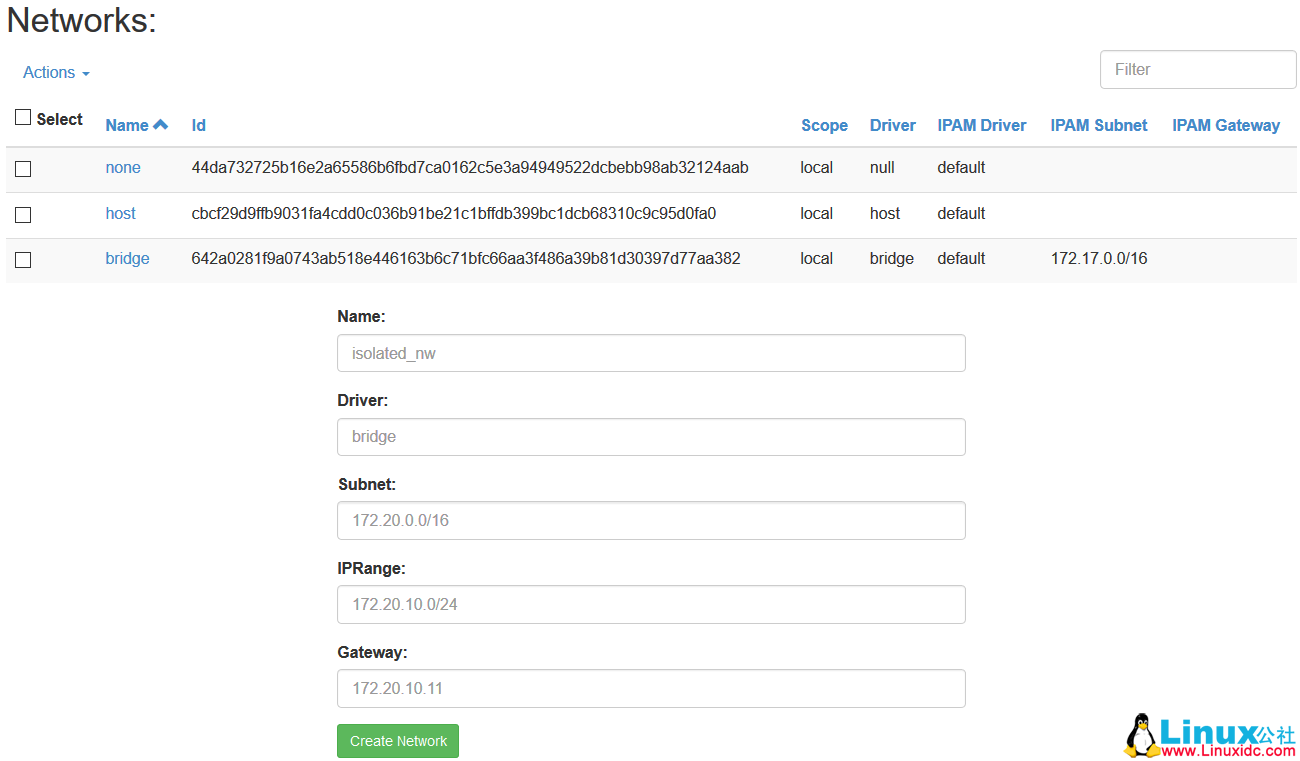Open the none network details link

click(x=122, y=167)
